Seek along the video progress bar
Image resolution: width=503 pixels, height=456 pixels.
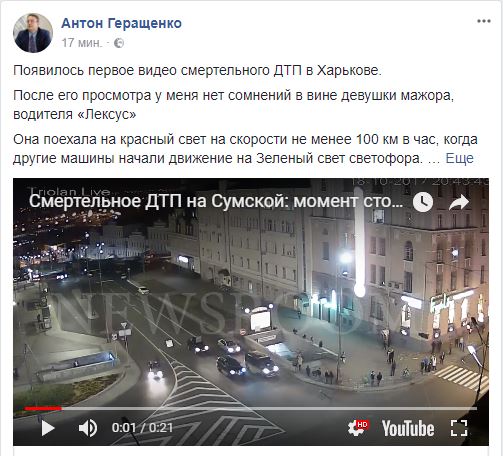[251, 408]
